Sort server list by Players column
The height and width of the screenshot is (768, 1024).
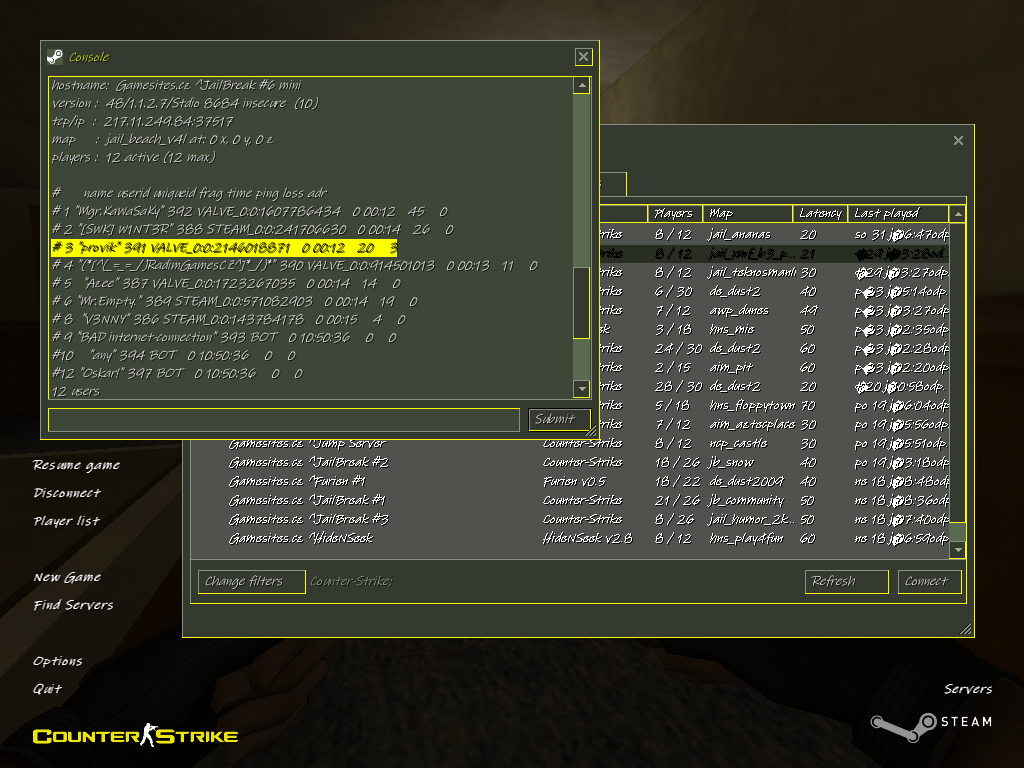point(675,214)
